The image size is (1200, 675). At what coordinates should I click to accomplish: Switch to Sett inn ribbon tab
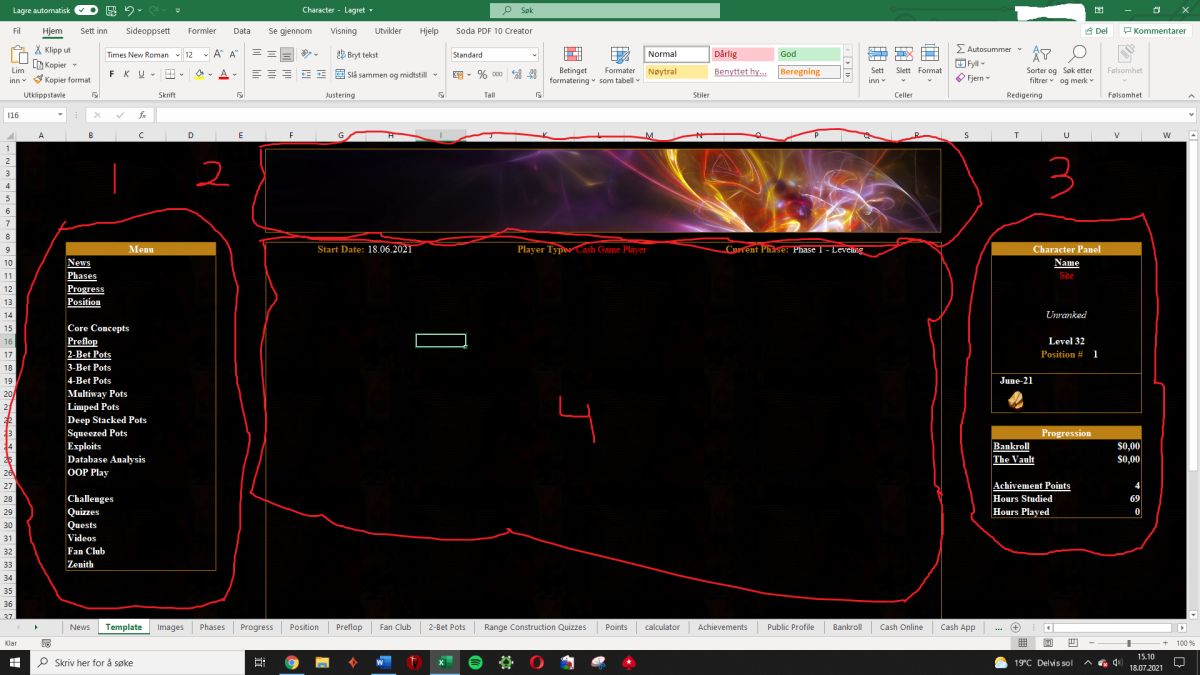point(94,31)
